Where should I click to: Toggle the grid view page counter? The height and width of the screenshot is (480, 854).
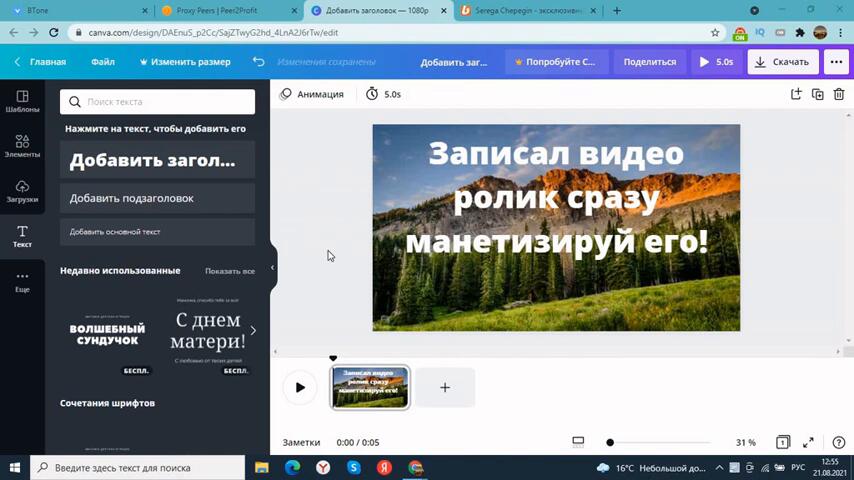[783, 442]
